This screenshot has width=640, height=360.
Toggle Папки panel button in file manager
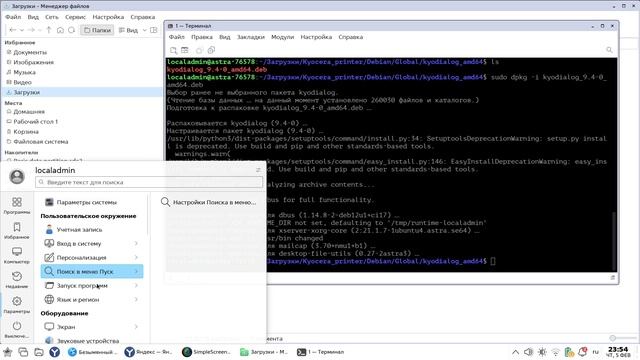point(97,30)
